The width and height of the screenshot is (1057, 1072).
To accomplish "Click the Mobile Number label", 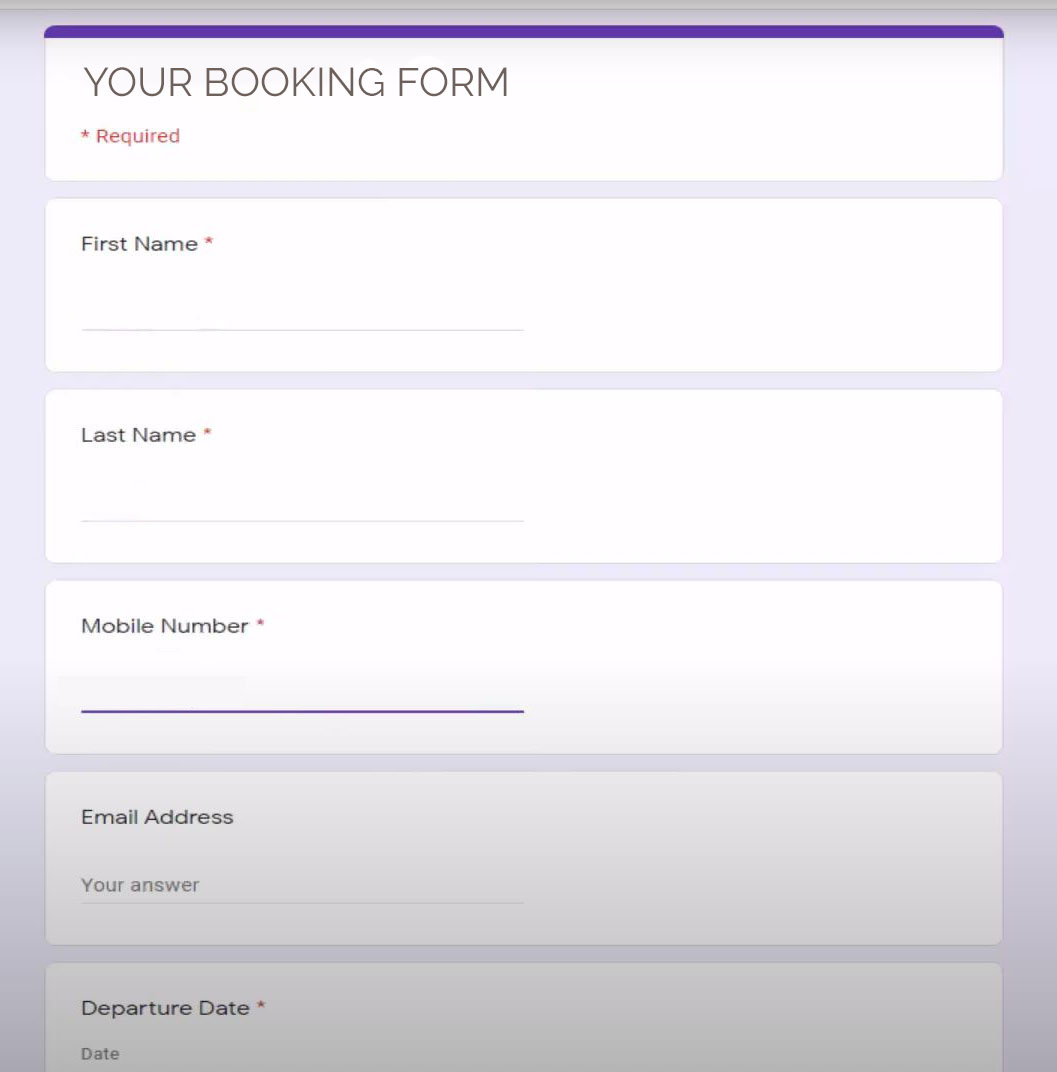I will (165, 625).
